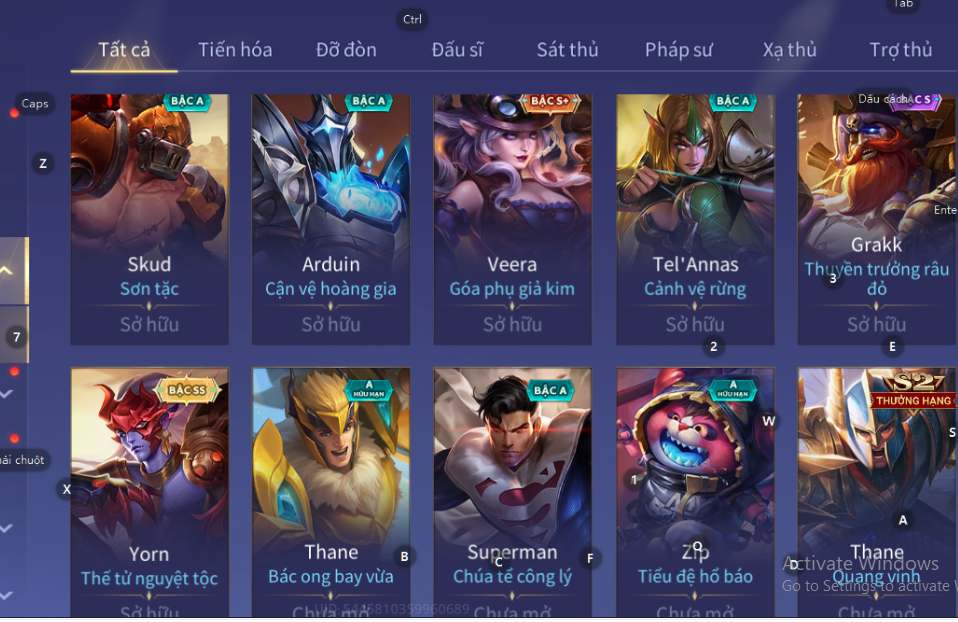Click the BẬC SS badge on Yorn
958x622 pixels.
tap(188, 390)
